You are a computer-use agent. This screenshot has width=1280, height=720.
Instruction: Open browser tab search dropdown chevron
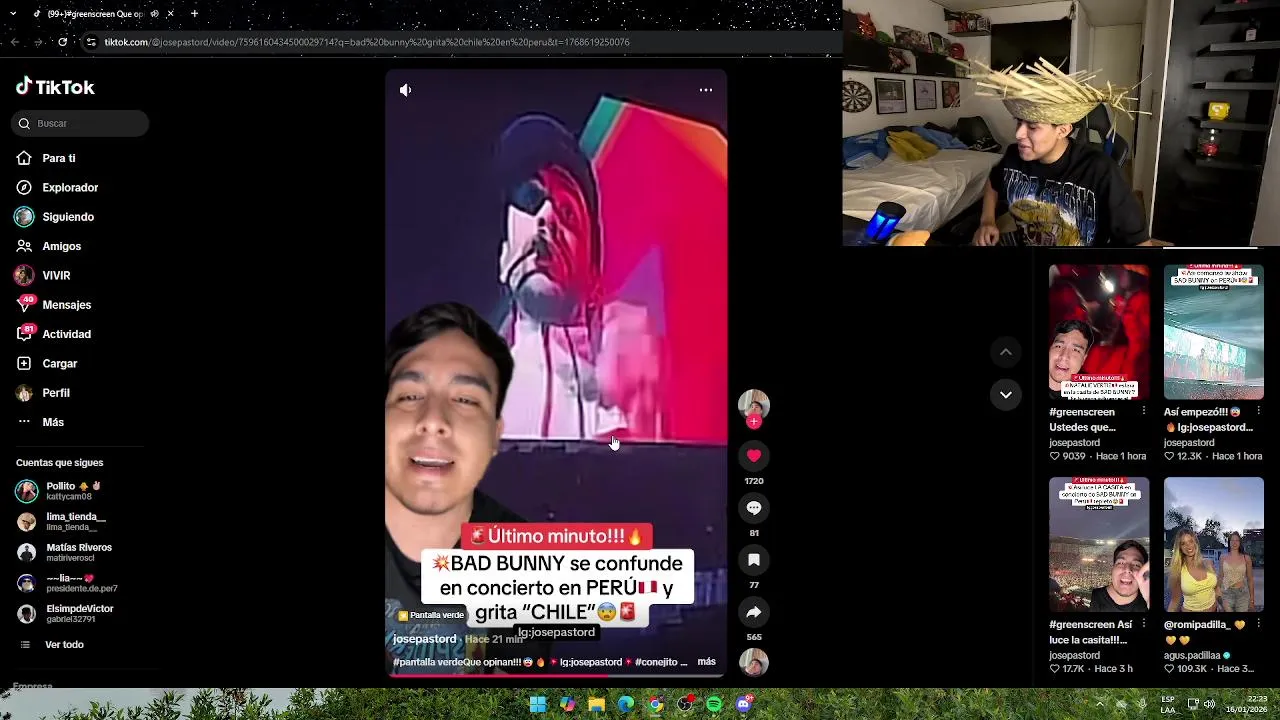pyautogui.click(x=11, y=14)
